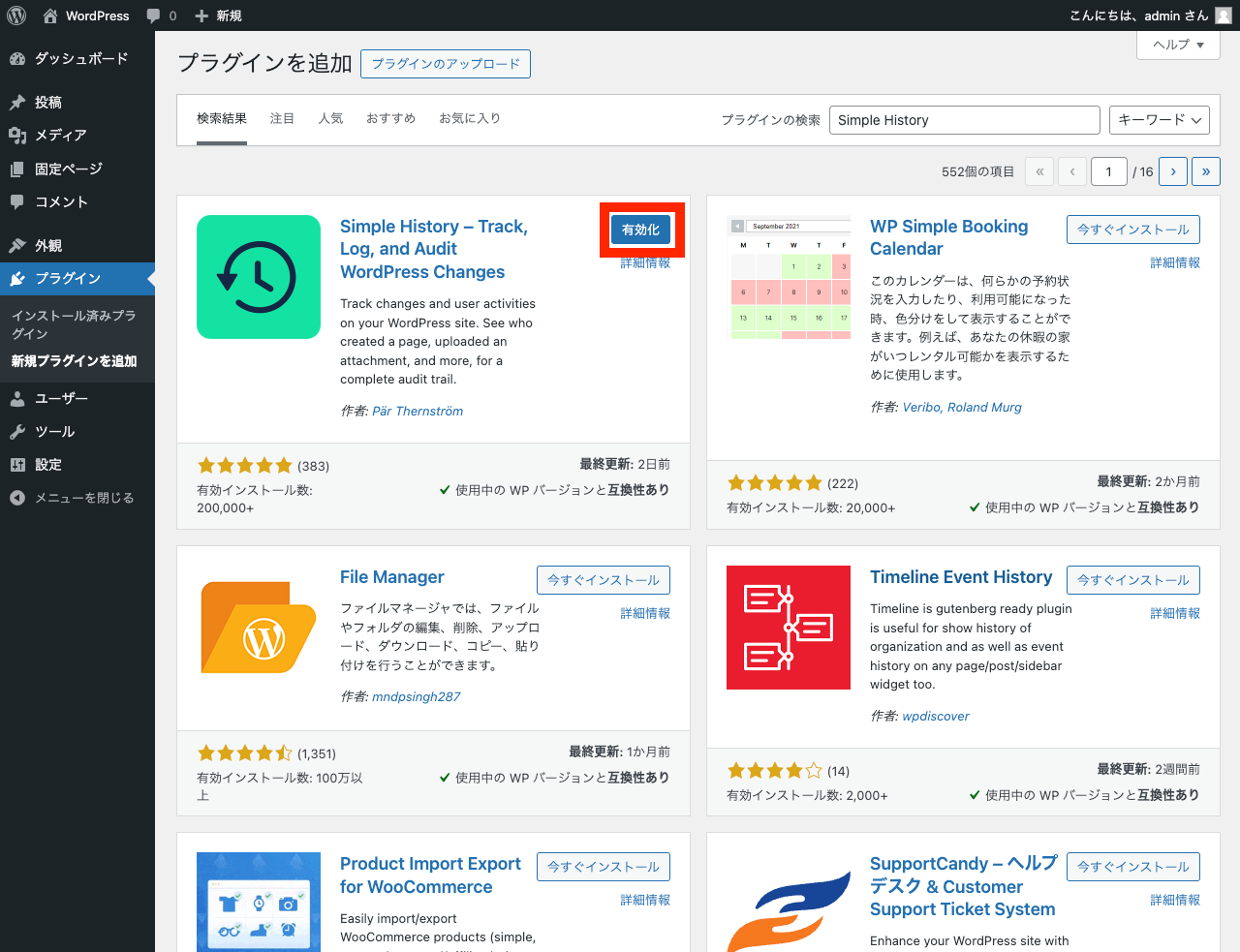Switch to the 注目 tab
Image resolution: width=1240 pixels, height=952 pixels.
coord(282,119)
